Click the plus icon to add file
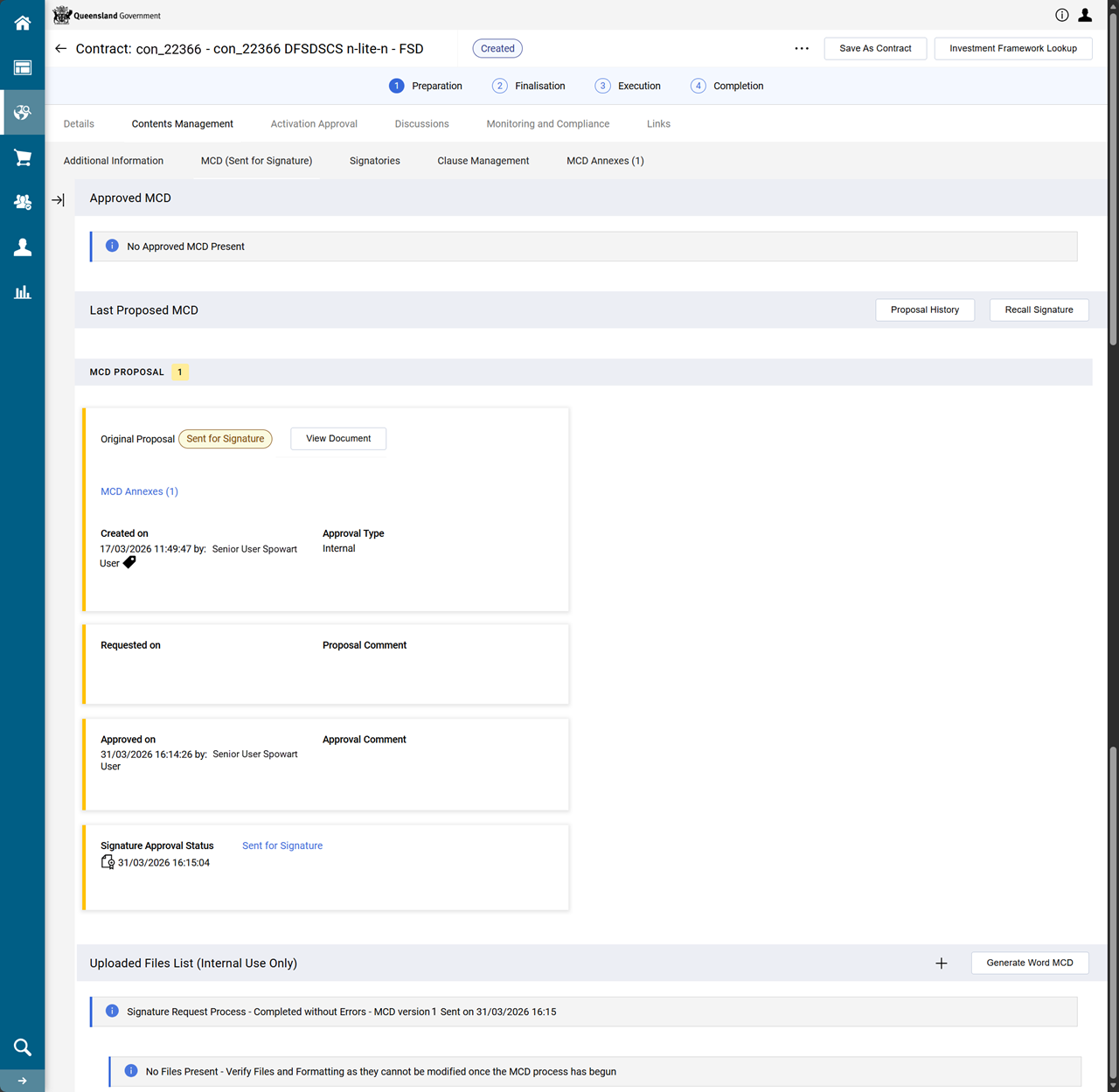The image size is (1119, 1092). 941,963
